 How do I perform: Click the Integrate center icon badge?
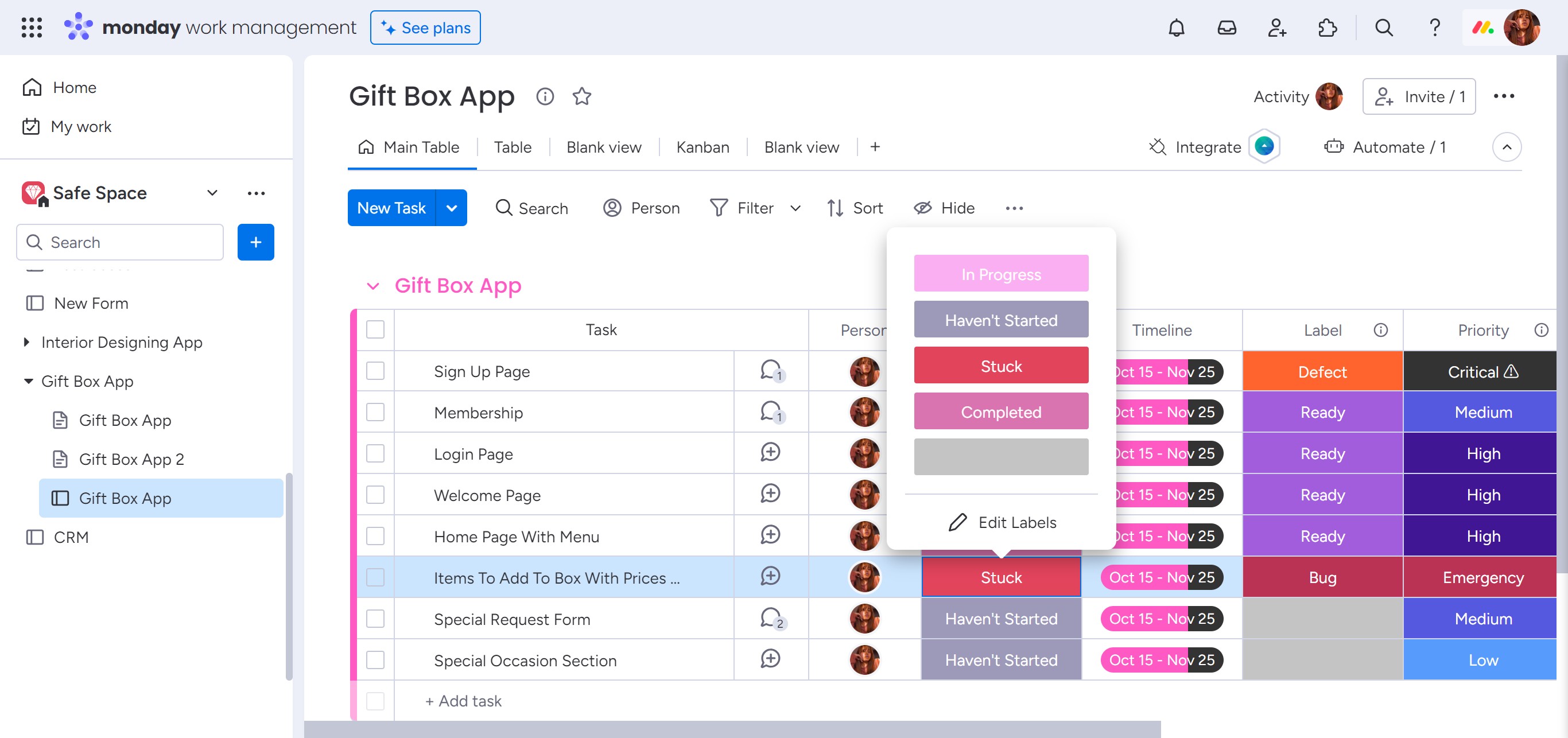click(x=1264, y=147)
